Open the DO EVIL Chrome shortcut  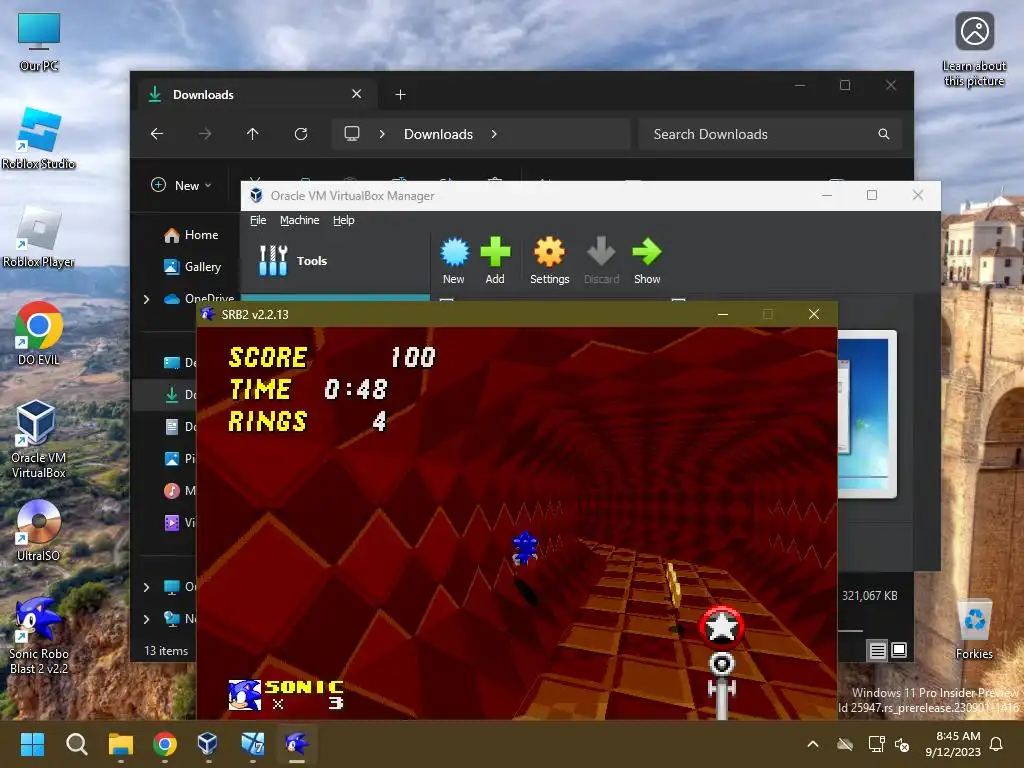coord(39,334)
